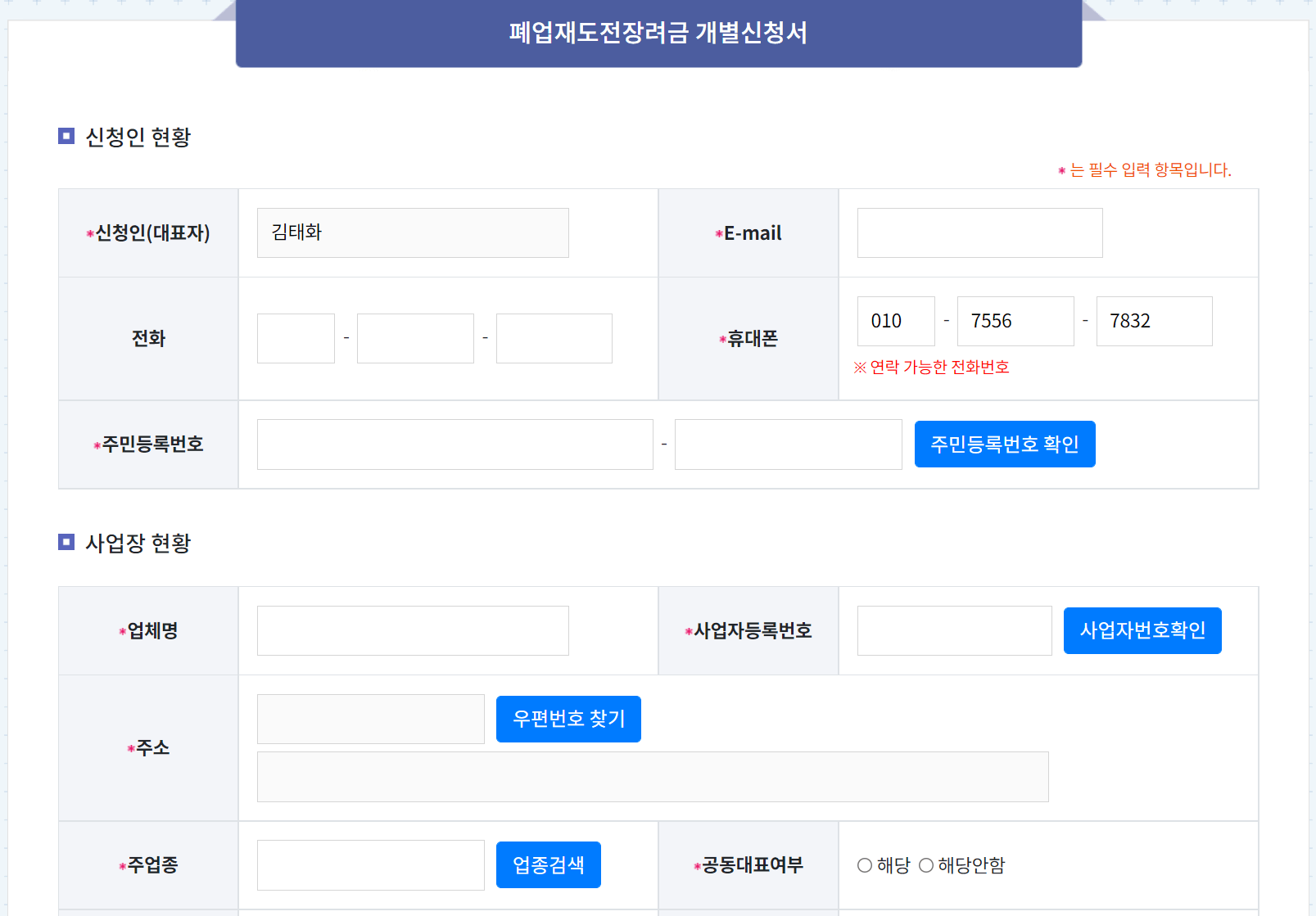
Task: Edit the 휴대폰 field showing 7832
Action: point(1153,321)
